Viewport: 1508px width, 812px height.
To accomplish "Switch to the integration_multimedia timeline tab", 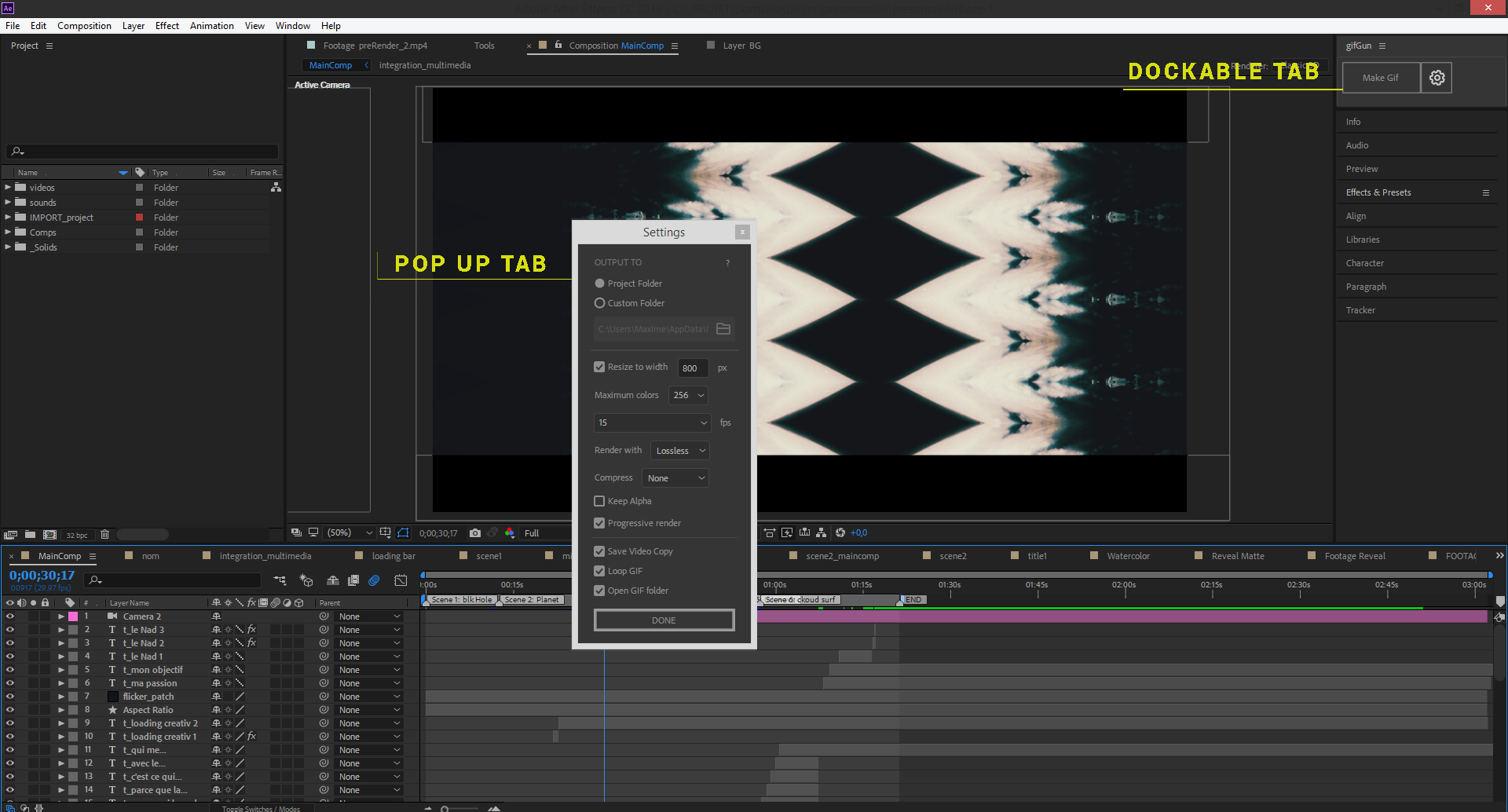I will pyautogui.click(x=265, y=556).
